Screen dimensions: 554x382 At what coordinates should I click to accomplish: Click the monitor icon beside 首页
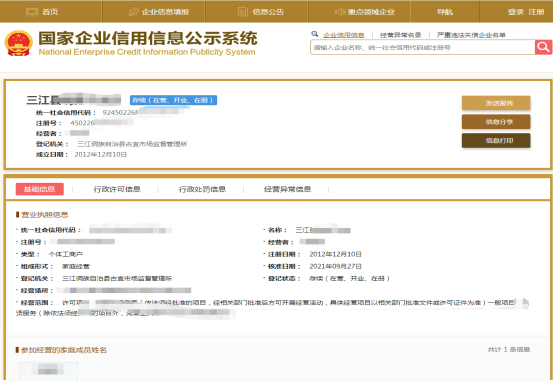coord(32,12)
